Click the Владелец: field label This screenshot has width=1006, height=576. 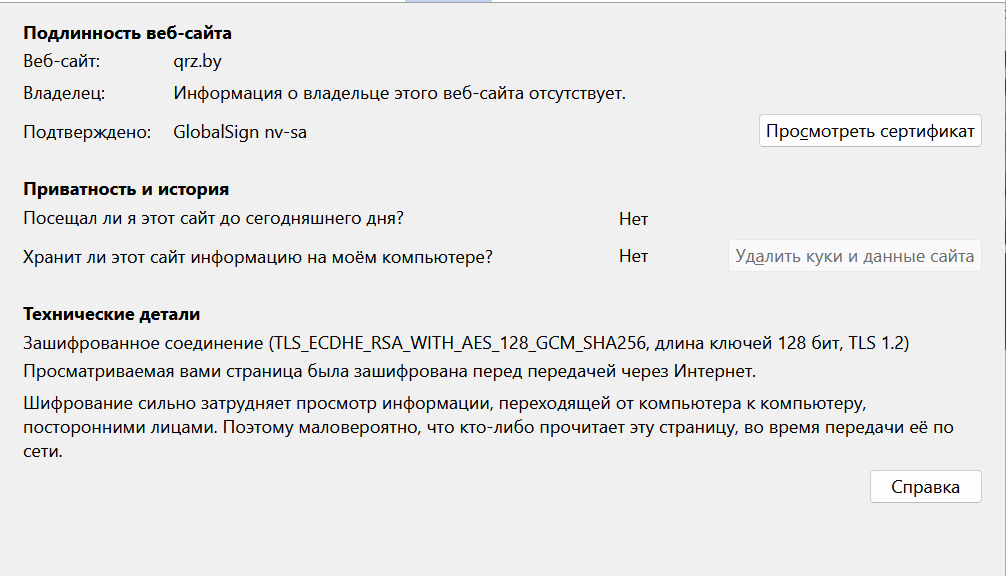(64, 94)
